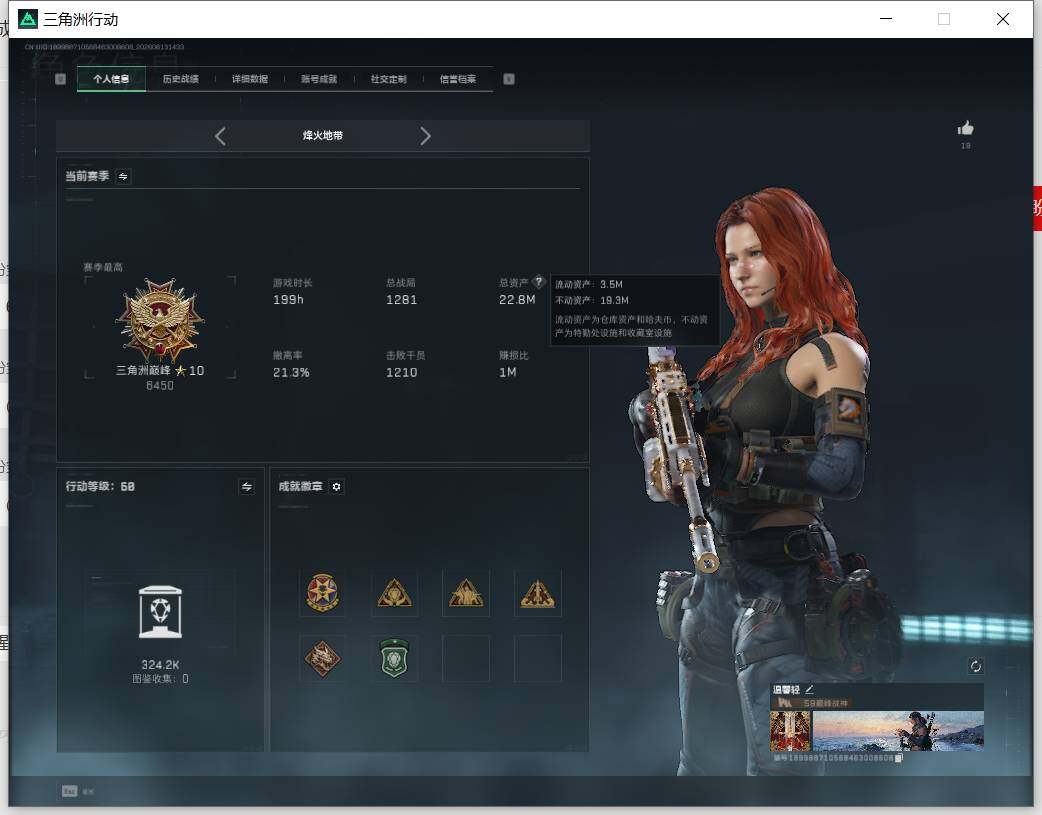This screenshot has width=1042, height=815.
Task: Click the refresh character model icon
Action: tap(976, 666)
